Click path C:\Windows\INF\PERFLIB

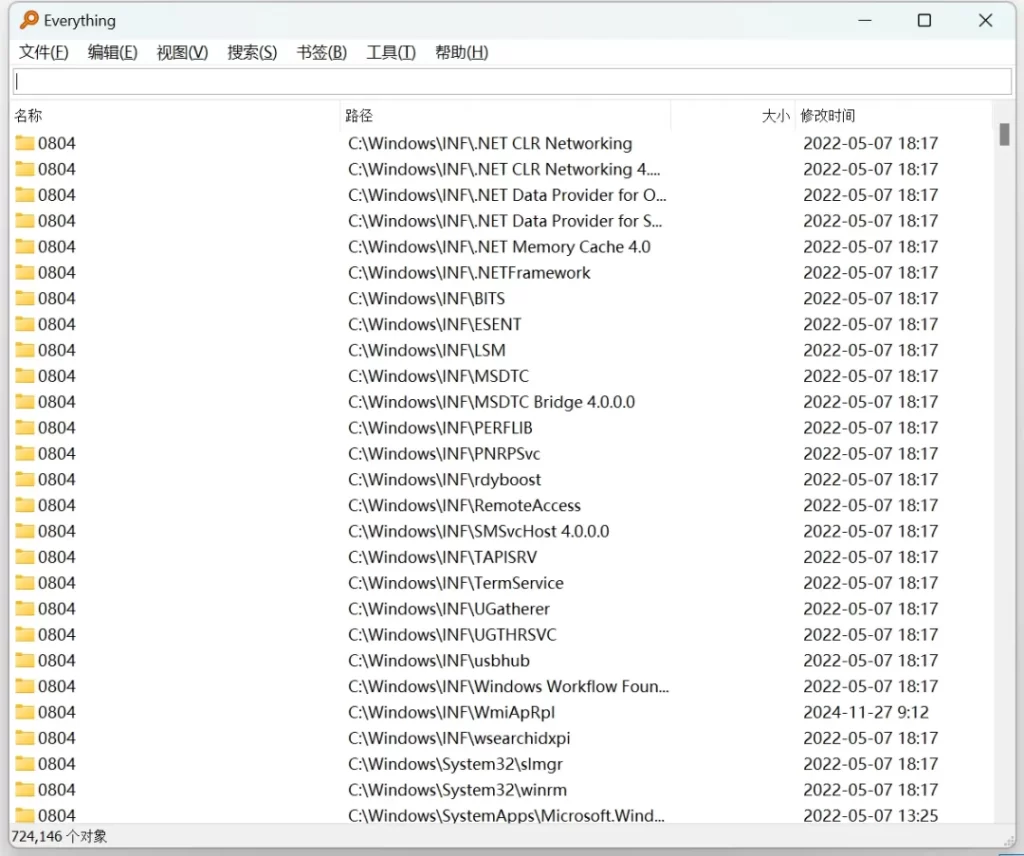tap(440, 428)
